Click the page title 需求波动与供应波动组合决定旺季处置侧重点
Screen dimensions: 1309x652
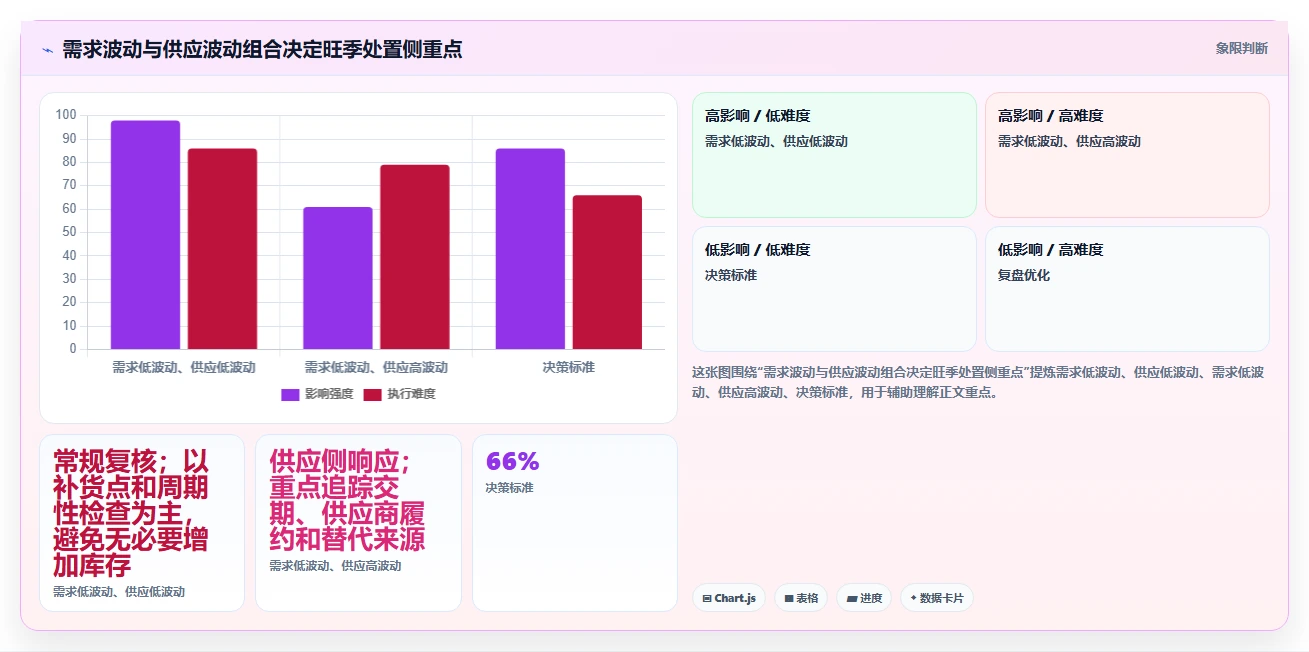262,49
